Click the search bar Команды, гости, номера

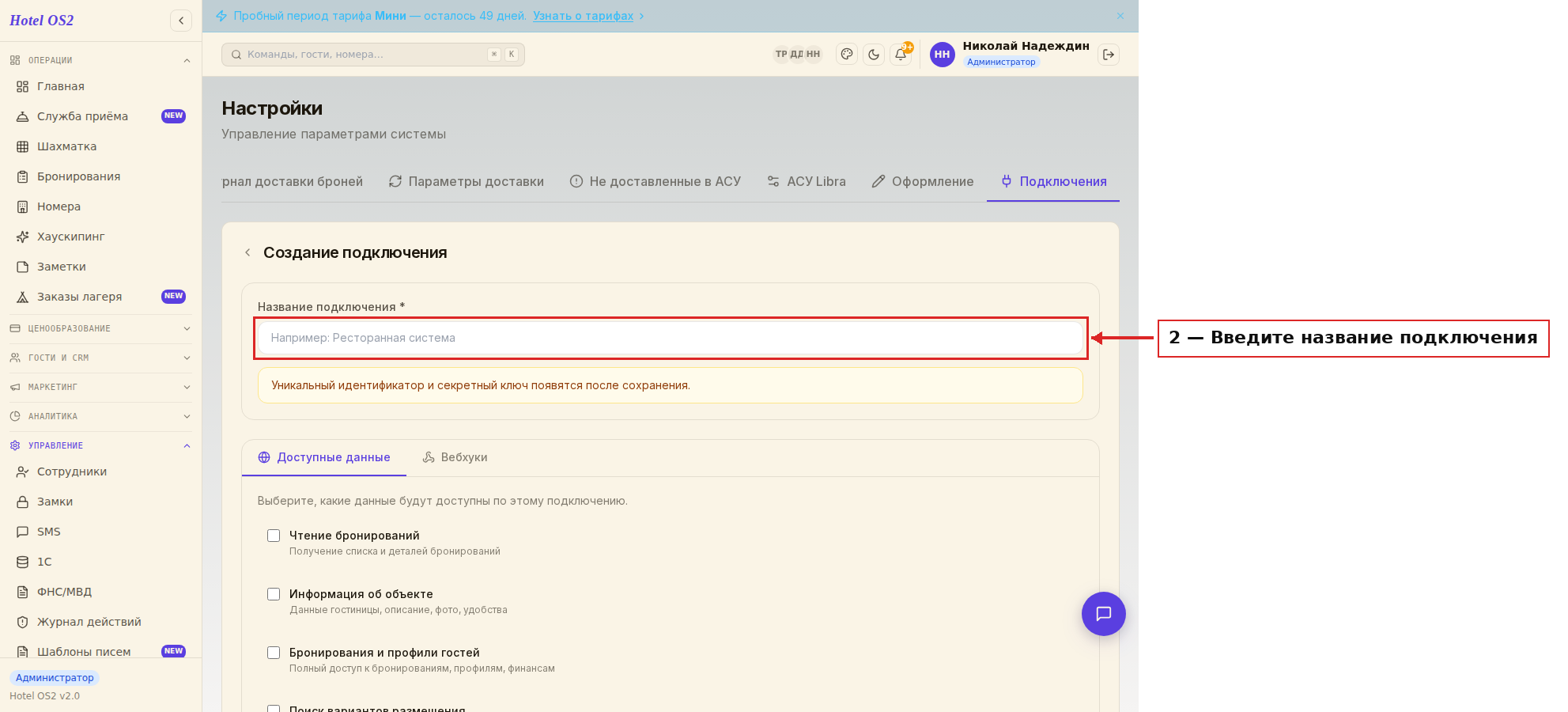tap(373, 55)
